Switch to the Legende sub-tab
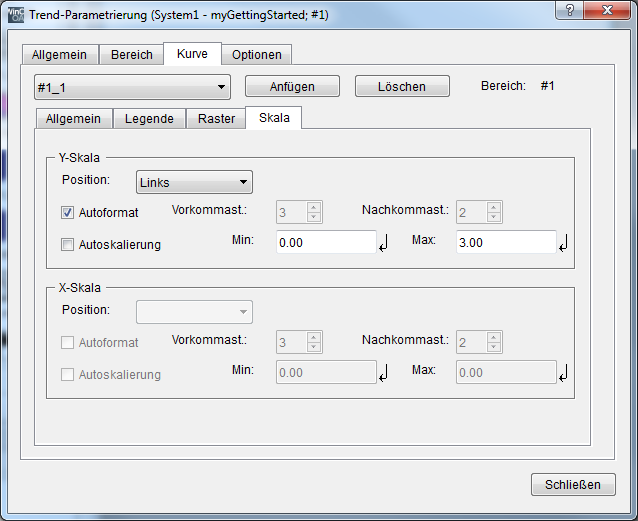The width and height of the screenshot is (638, 521). click(x=149, y=118)
